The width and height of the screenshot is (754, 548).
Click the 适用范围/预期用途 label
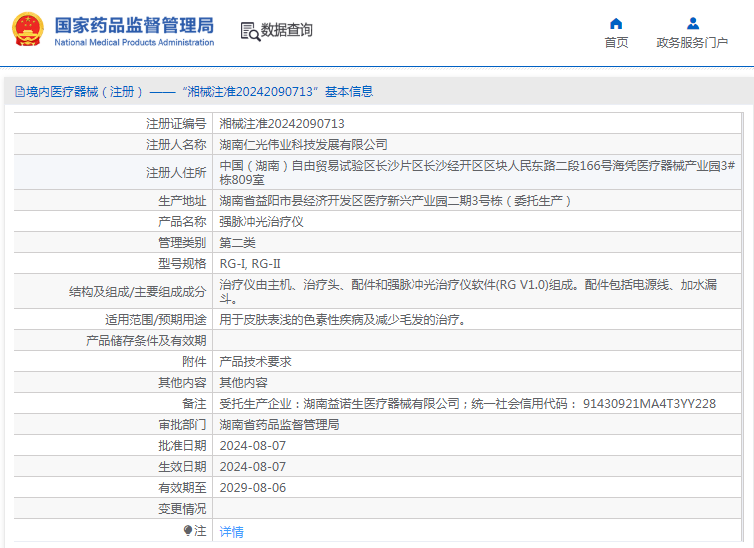pyautogui.click(x=156, y=320)
